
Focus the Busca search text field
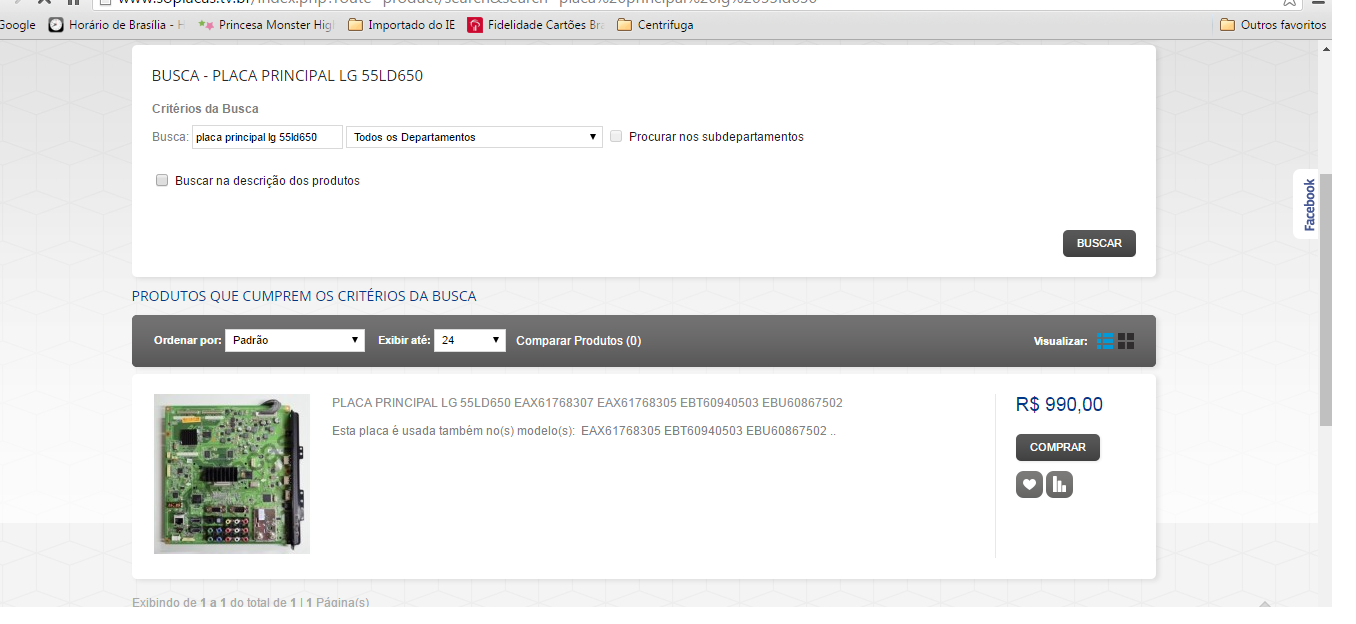tap(267, 137)
